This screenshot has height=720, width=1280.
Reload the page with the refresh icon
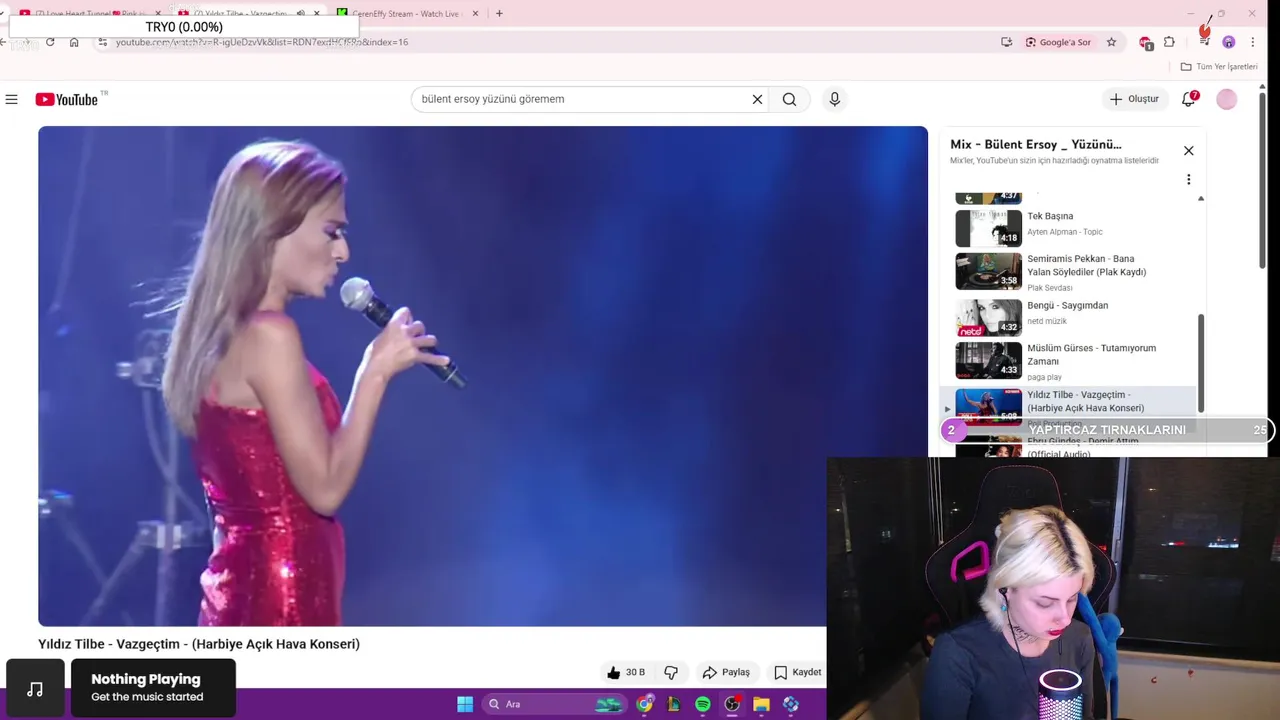(x=50, y=42)
